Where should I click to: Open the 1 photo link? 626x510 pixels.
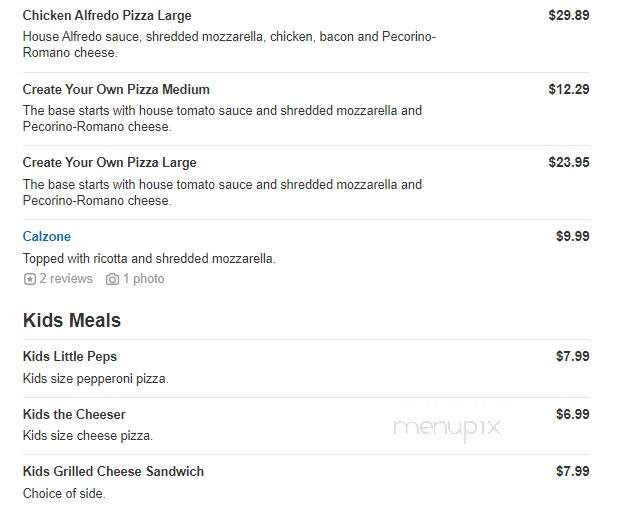(144, 279)
